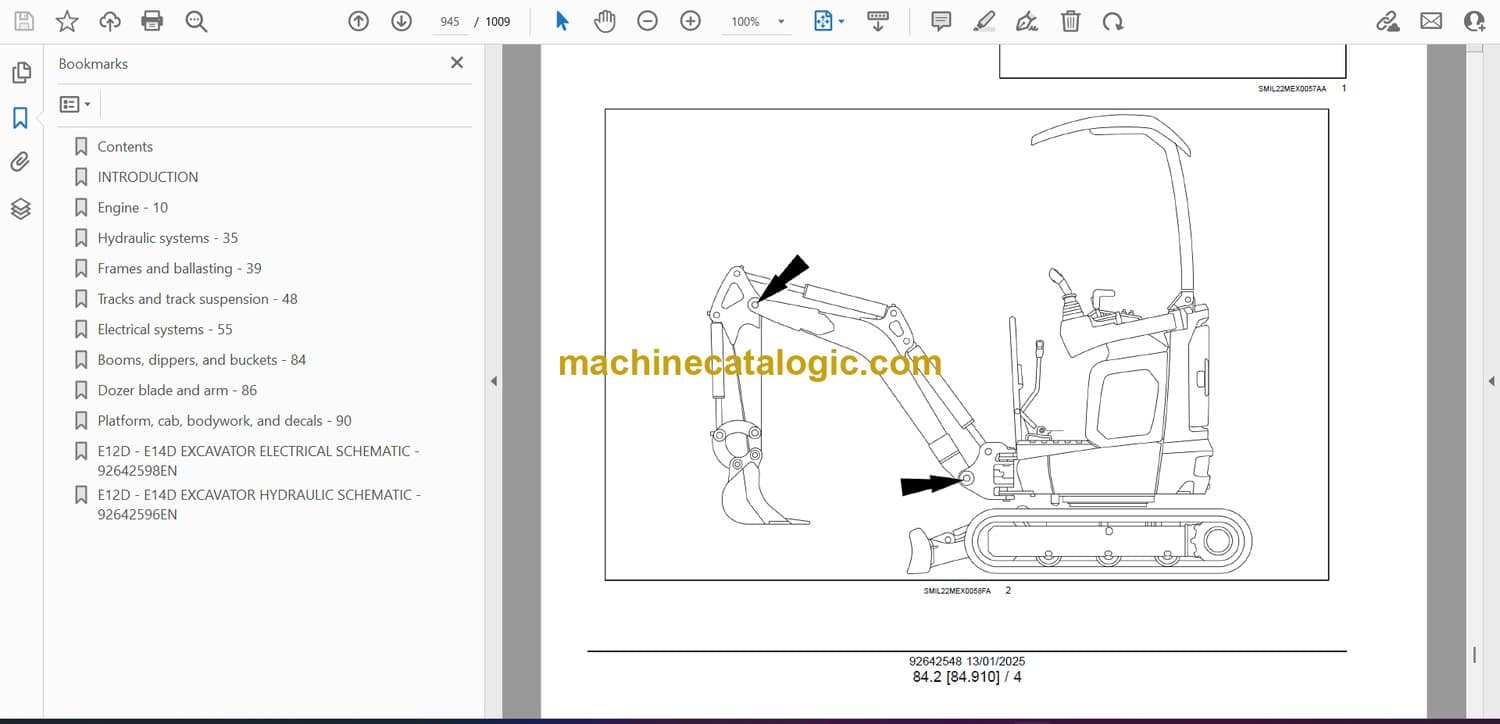Viewport: 1500px width, 724px height.
Task: Click the page number field
Action: 449,22
